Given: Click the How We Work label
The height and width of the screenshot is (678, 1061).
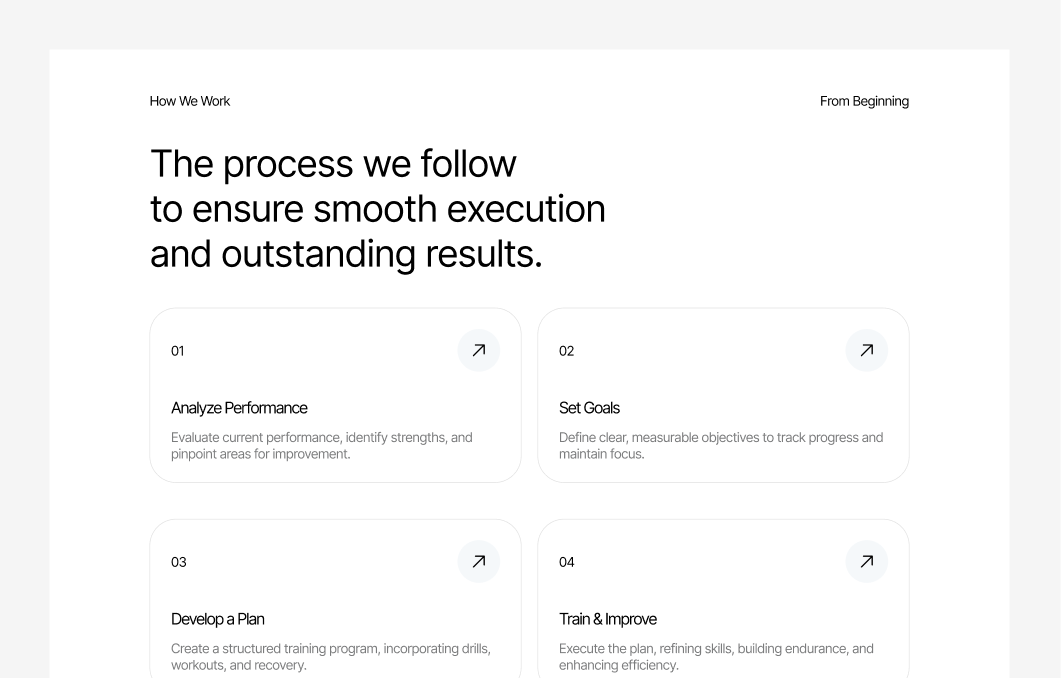Looking at the screenshot, I should click(x=190, y=101).
